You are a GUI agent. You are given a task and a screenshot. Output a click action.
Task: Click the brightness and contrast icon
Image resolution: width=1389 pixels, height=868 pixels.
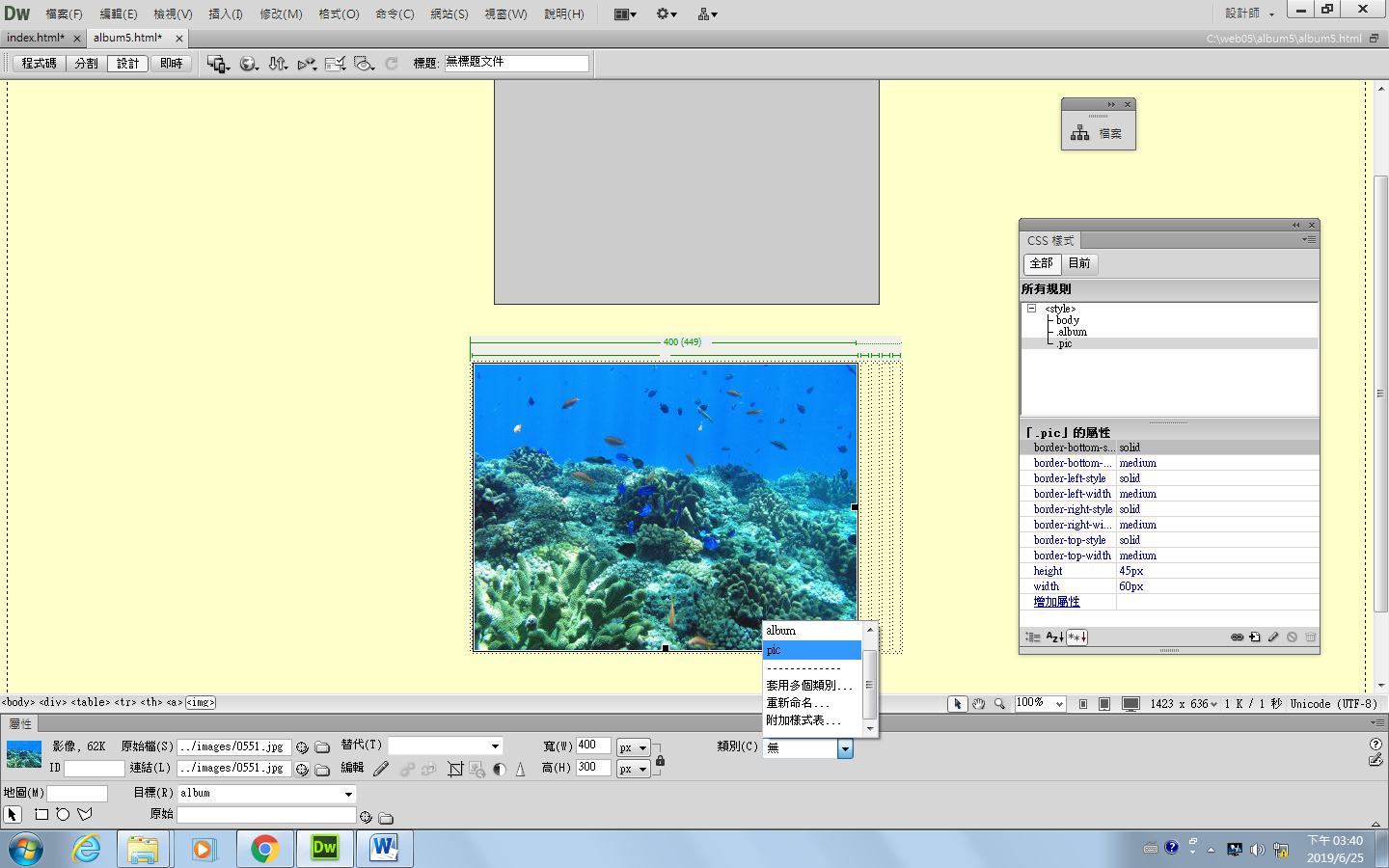click(x=500, y=769)
